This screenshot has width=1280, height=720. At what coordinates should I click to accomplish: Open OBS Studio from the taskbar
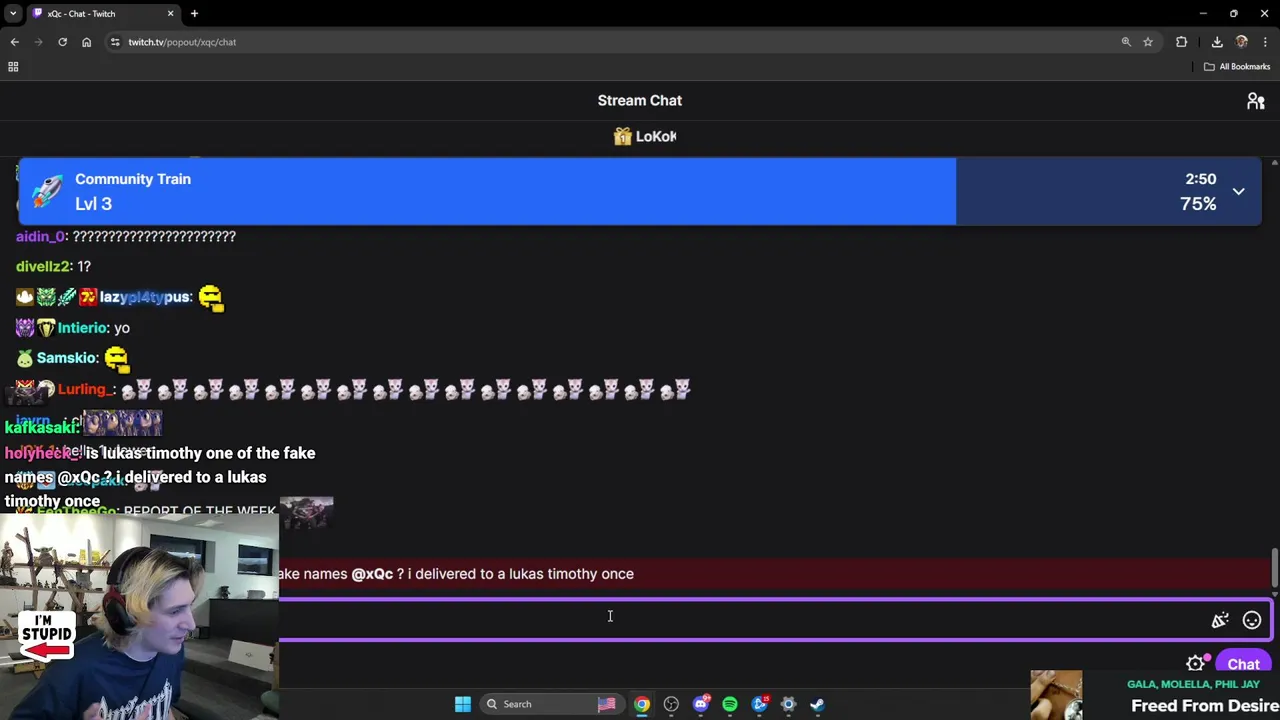pyautogui.click(x=671, y=704)
